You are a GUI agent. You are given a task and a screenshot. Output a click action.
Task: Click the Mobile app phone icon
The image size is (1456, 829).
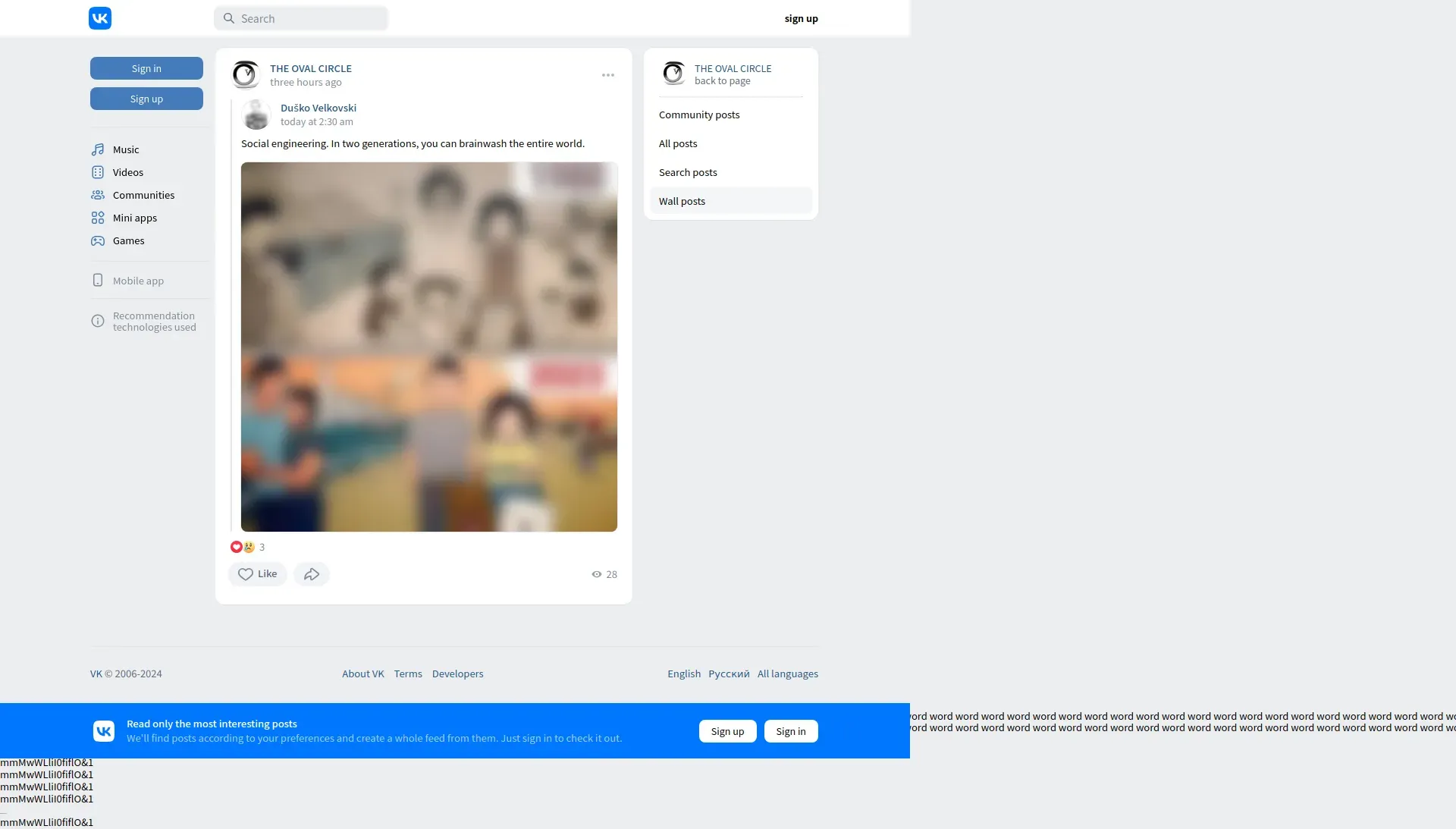(x=98, y=281)
